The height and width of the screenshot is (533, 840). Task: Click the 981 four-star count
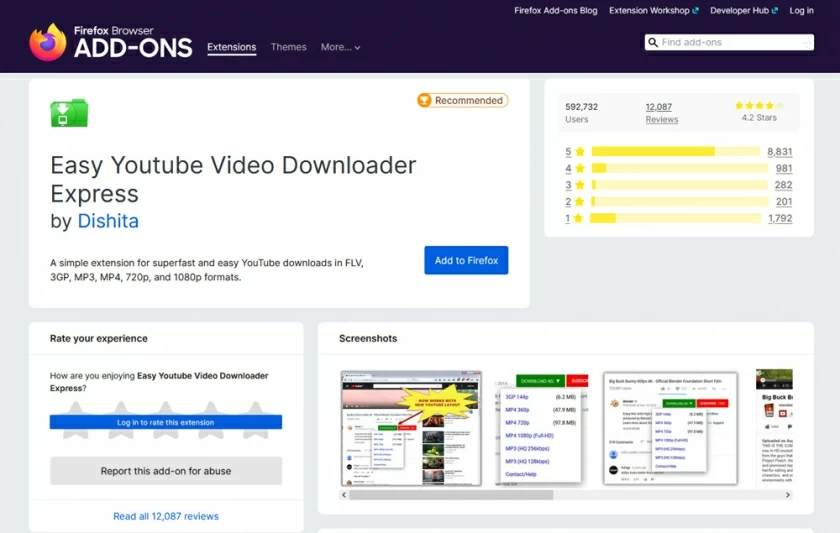(784, 168)
